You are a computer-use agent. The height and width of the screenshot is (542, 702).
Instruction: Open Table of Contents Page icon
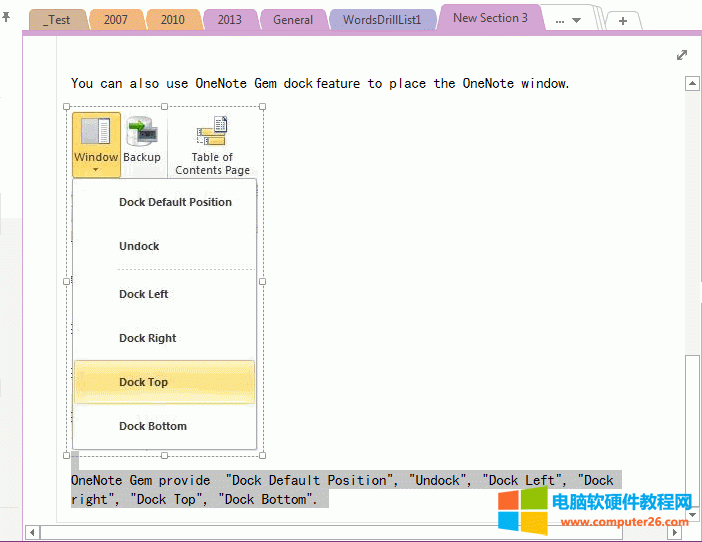pyautogui.click(x=212, y=131)
